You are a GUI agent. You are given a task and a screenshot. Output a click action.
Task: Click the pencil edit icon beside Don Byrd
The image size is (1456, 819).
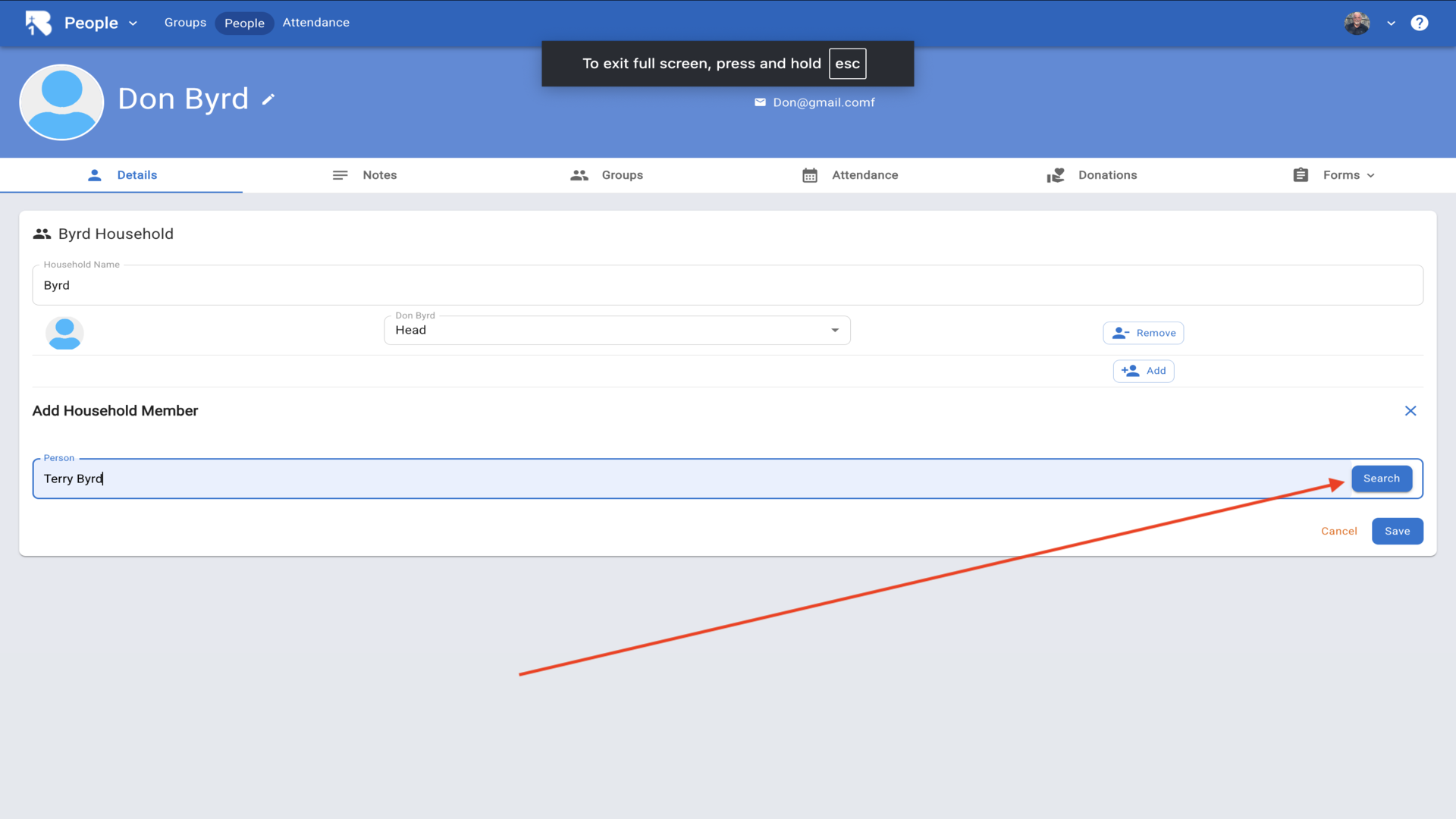point(268,99)
